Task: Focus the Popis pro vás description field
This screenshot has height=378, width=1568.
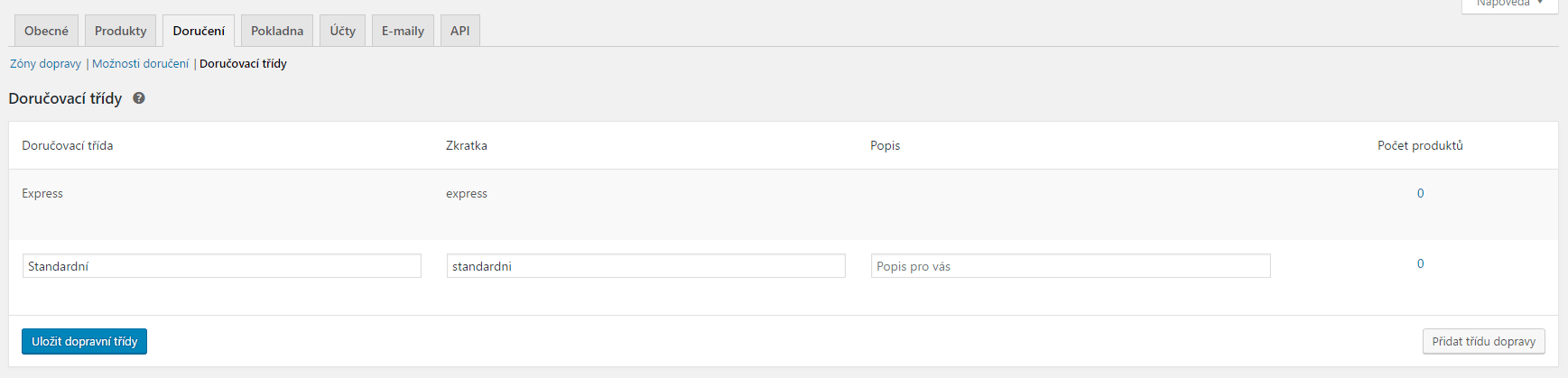Action: tap(1071, 266)
